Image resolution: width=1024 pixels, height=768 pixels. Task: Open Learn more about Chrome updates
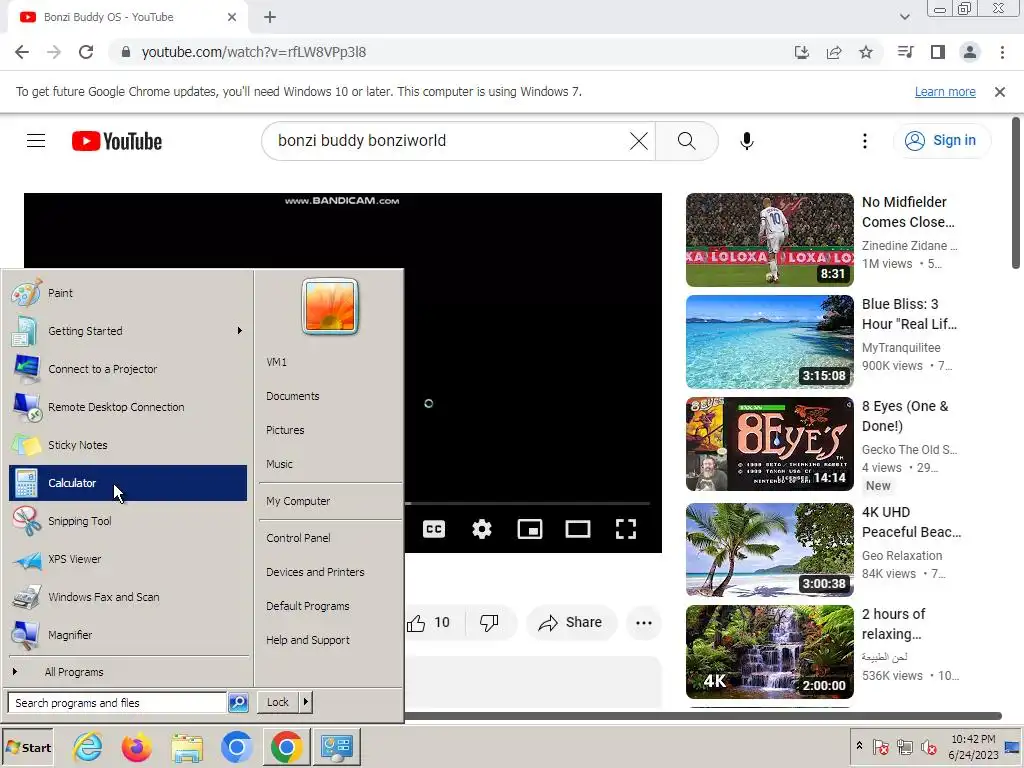(x=945, y=91)
